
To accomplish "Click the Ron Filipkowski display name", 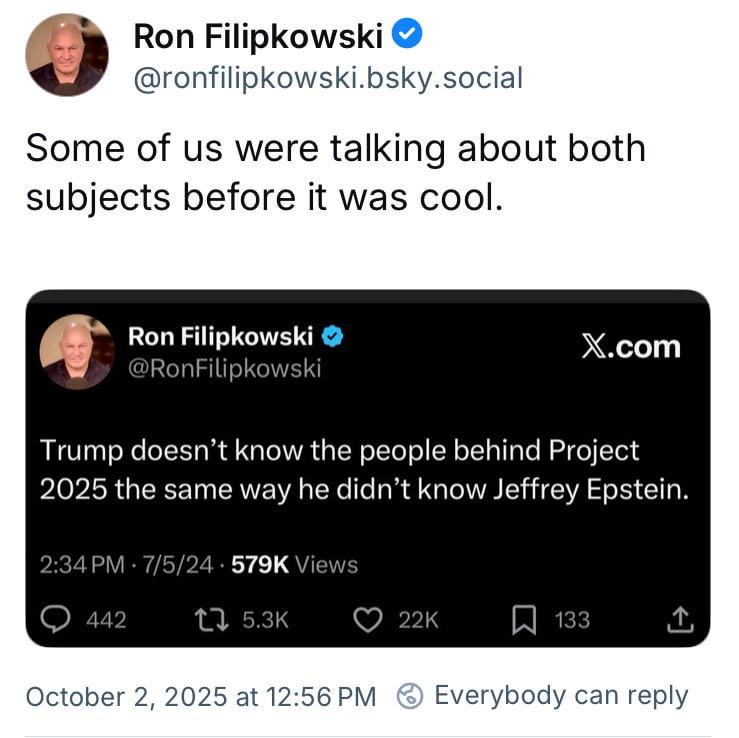I will coord(258,37).
